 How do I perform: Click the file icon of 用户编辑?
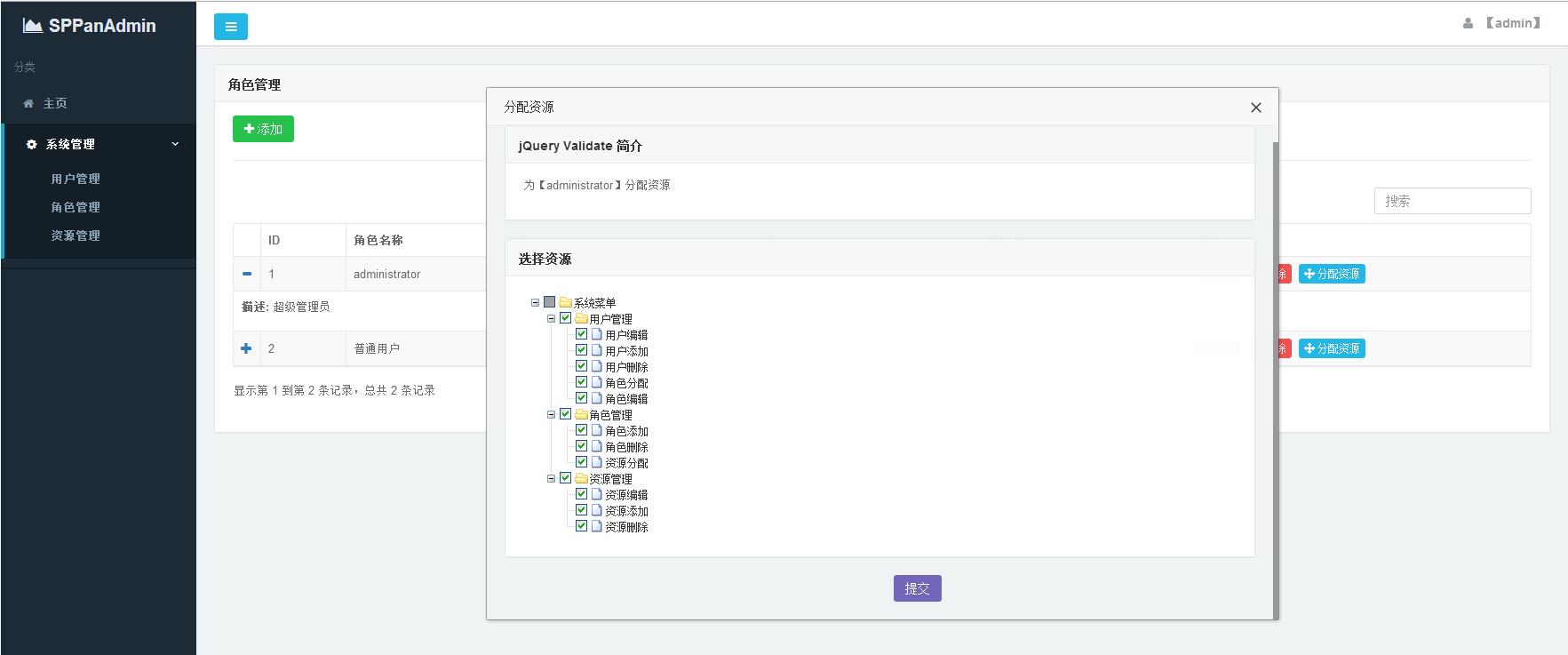[597, 334]
